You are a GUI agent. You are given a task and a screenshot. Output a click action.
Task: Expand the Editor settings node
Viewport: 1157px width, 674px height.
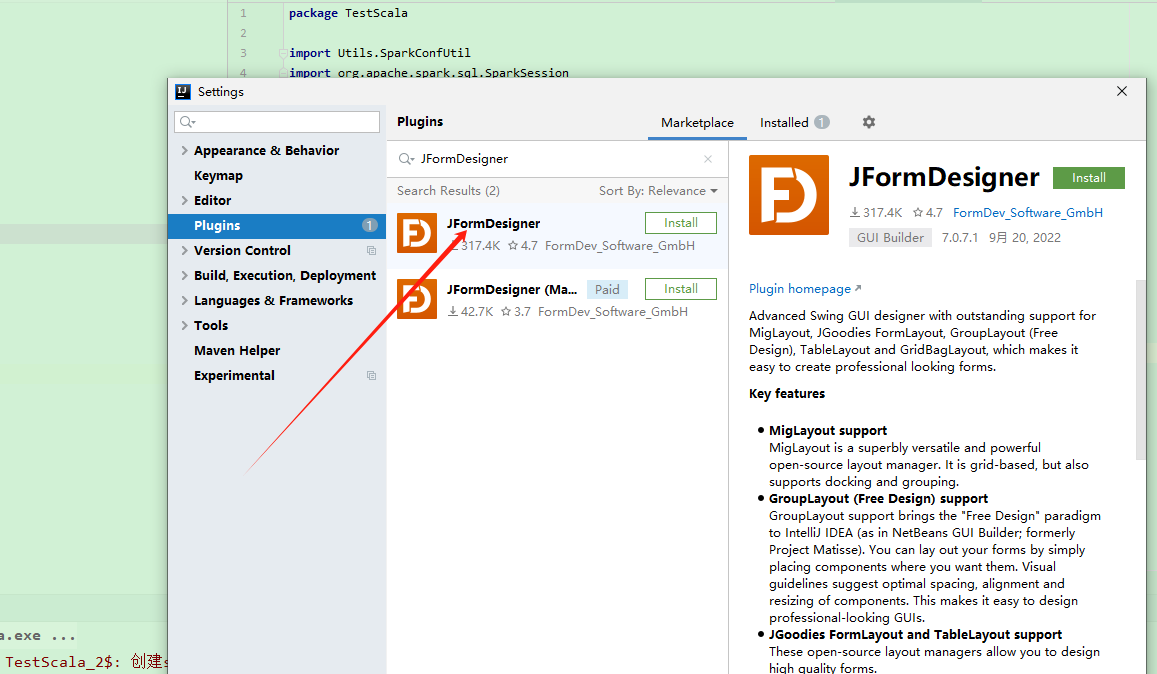[x=184, y=201]
